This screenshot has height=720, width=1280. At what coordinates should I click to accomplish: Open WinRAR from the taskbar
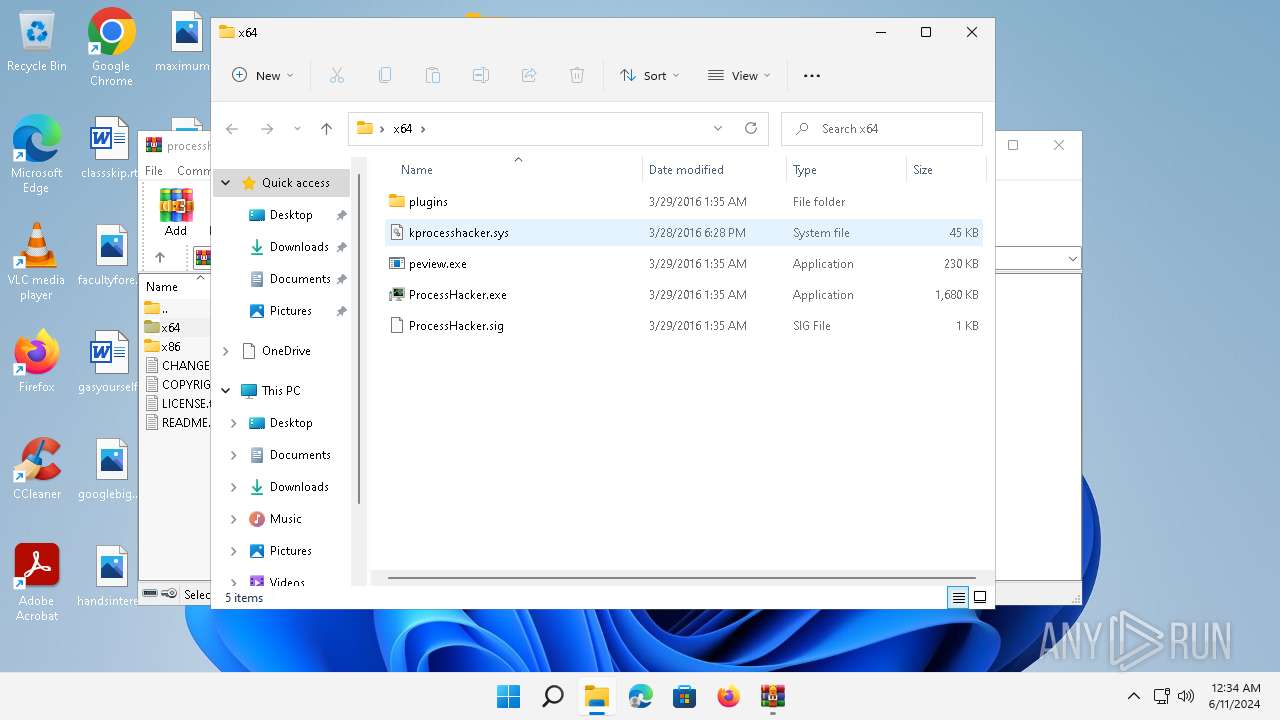772,696
